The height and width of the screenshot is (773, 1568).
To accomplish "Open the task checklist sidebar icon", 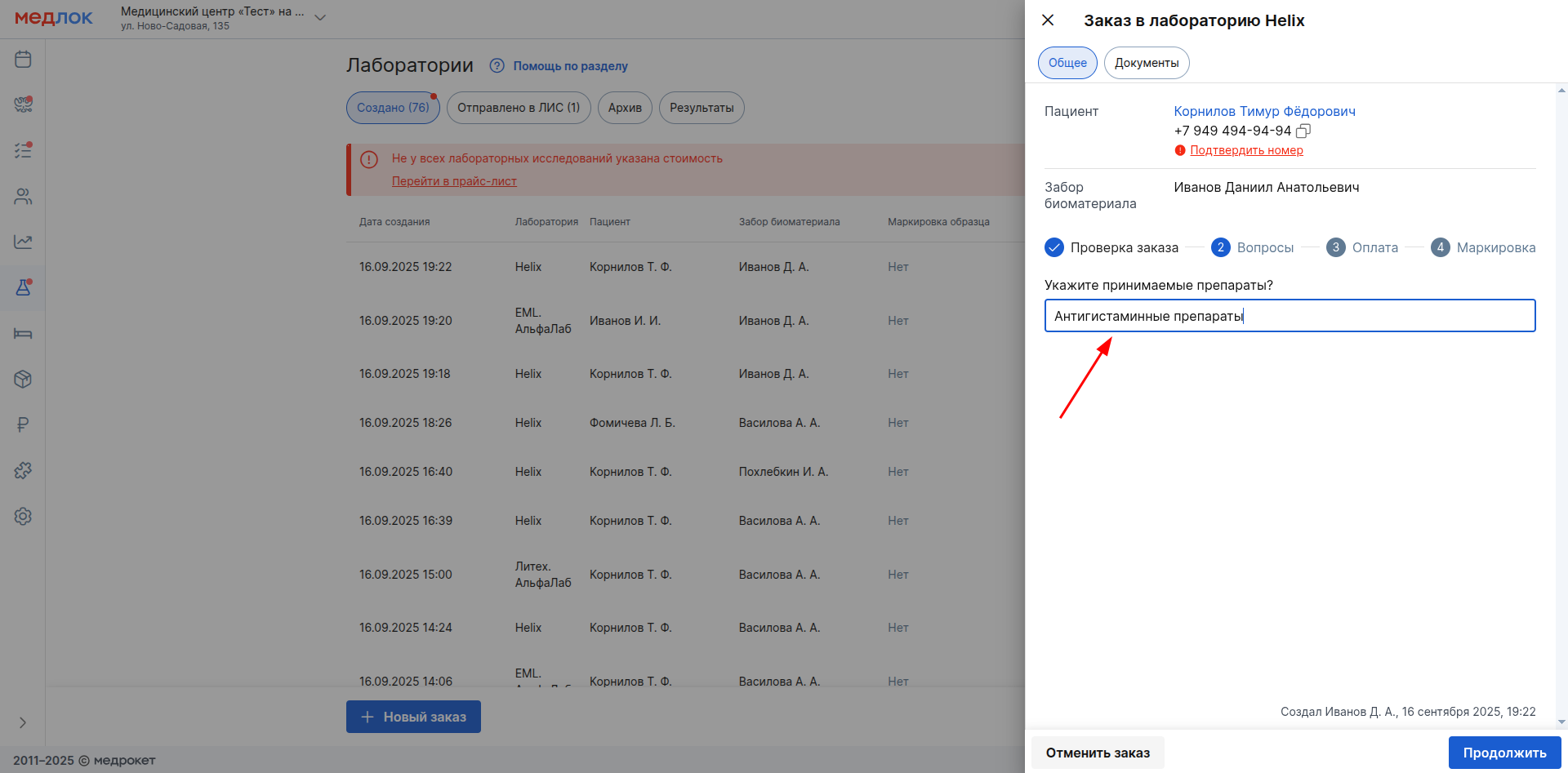I will point(23,150).
